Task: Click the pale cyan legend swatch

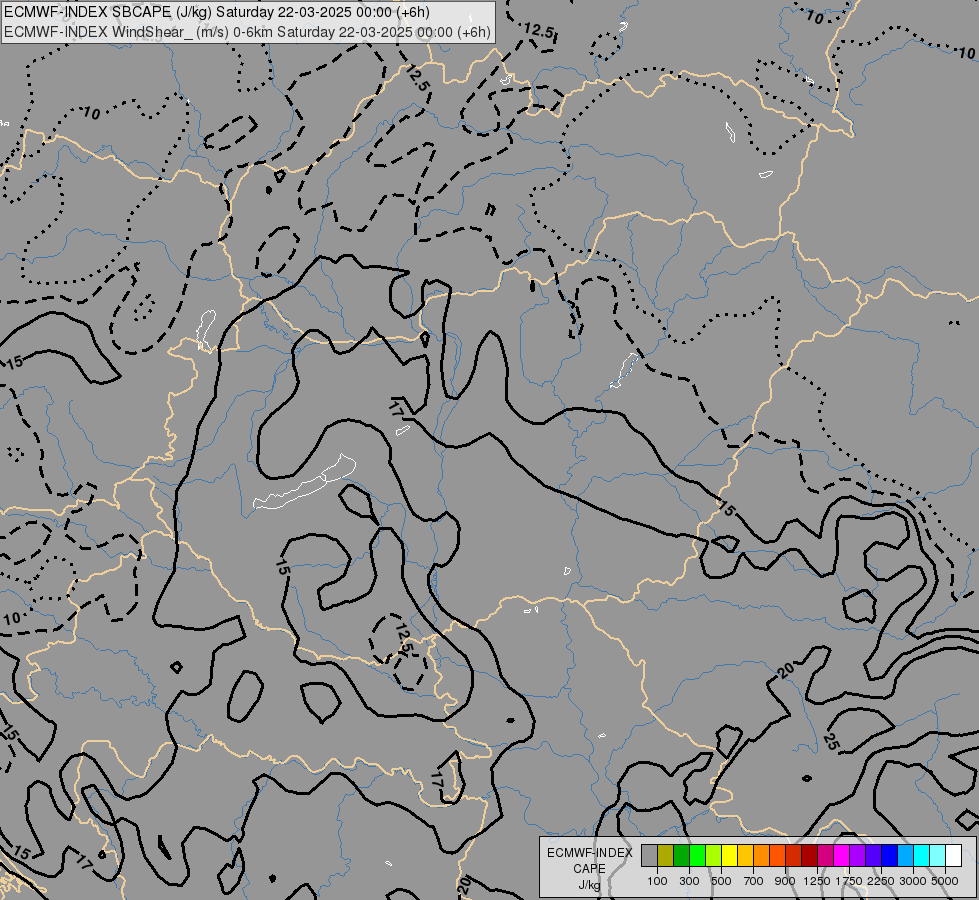Action: (x=938, y=855)
